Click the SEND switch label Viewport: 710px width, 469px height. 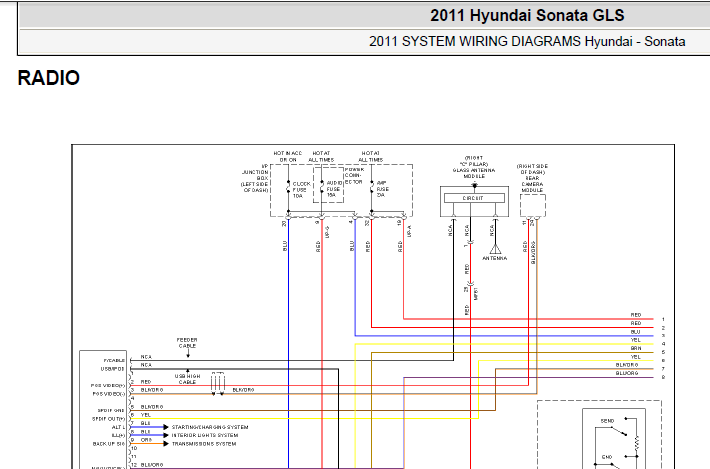607,421
